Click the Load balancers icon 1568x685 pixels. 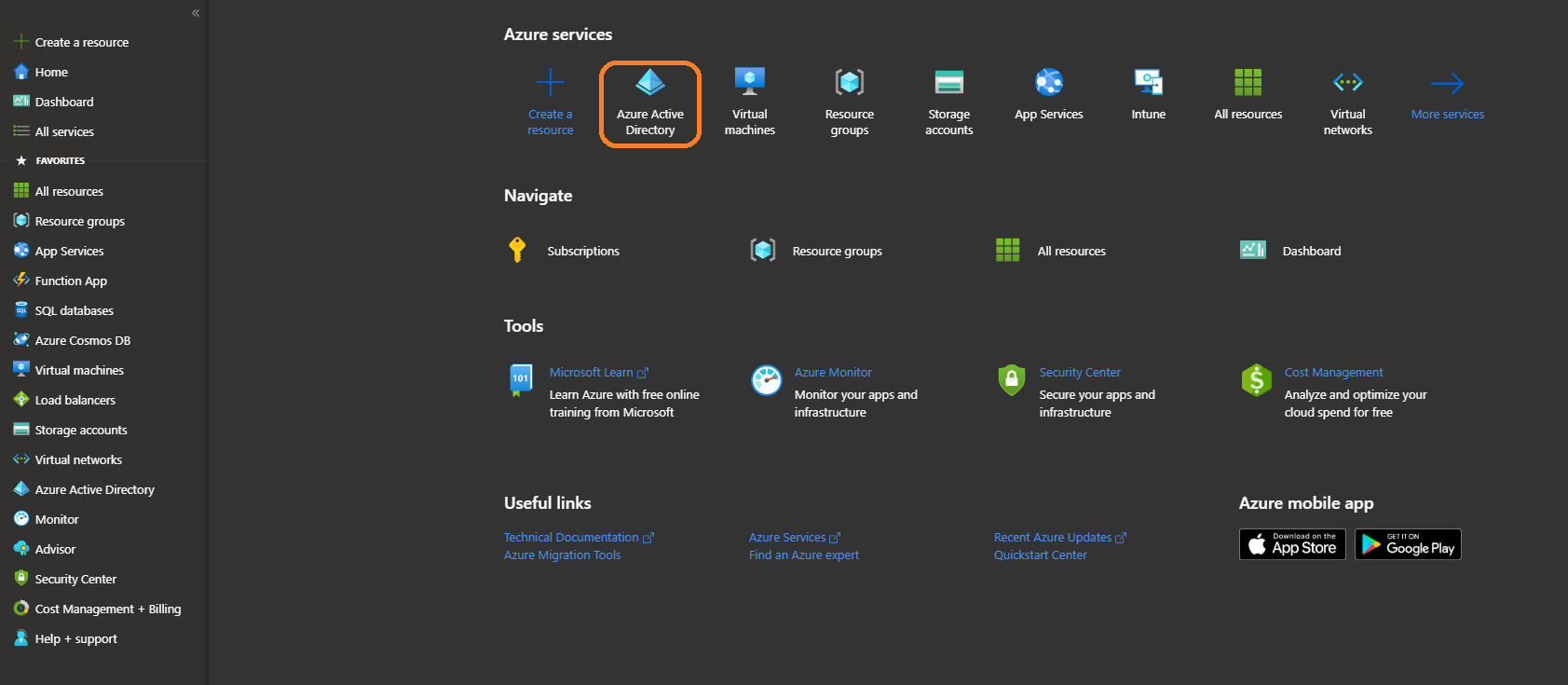pos(21,399)
